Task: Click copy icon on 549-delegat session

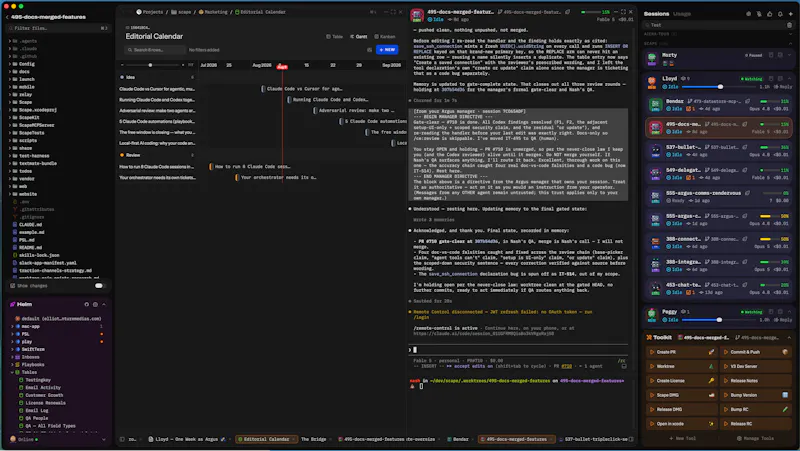Action: pyautogui.click(x=747, y=170)
